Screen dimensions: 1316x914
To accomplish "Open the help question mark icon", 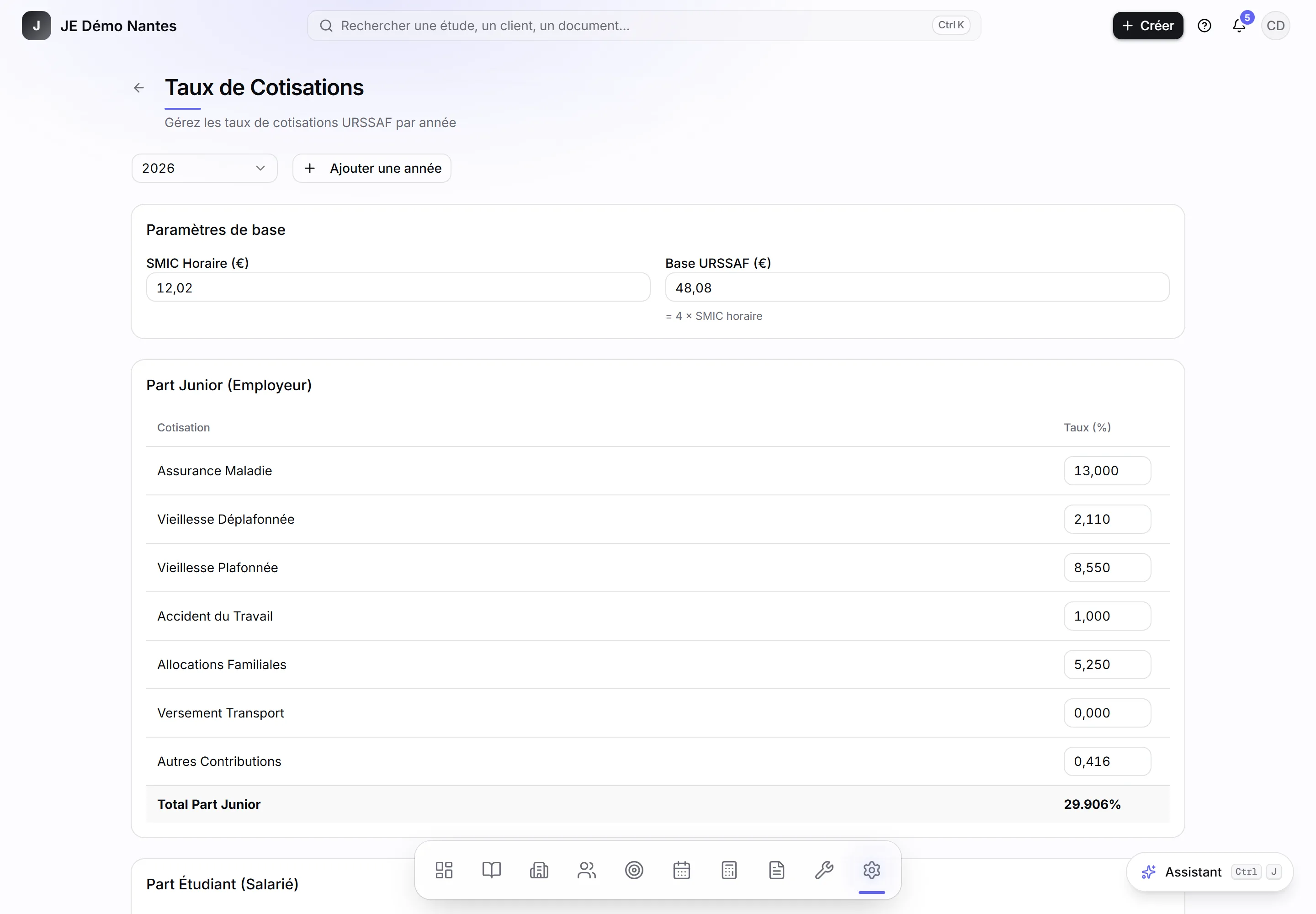I will [x=1205, y=26].
